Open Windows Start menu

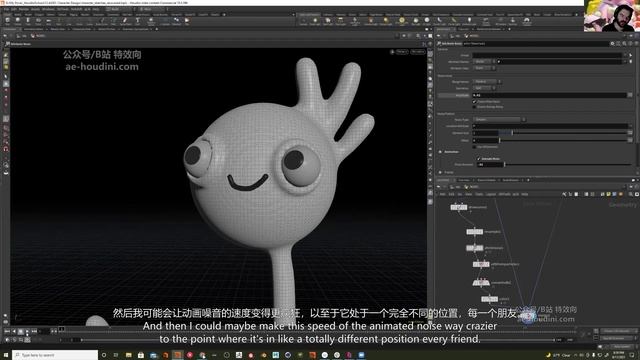(6, 355)
